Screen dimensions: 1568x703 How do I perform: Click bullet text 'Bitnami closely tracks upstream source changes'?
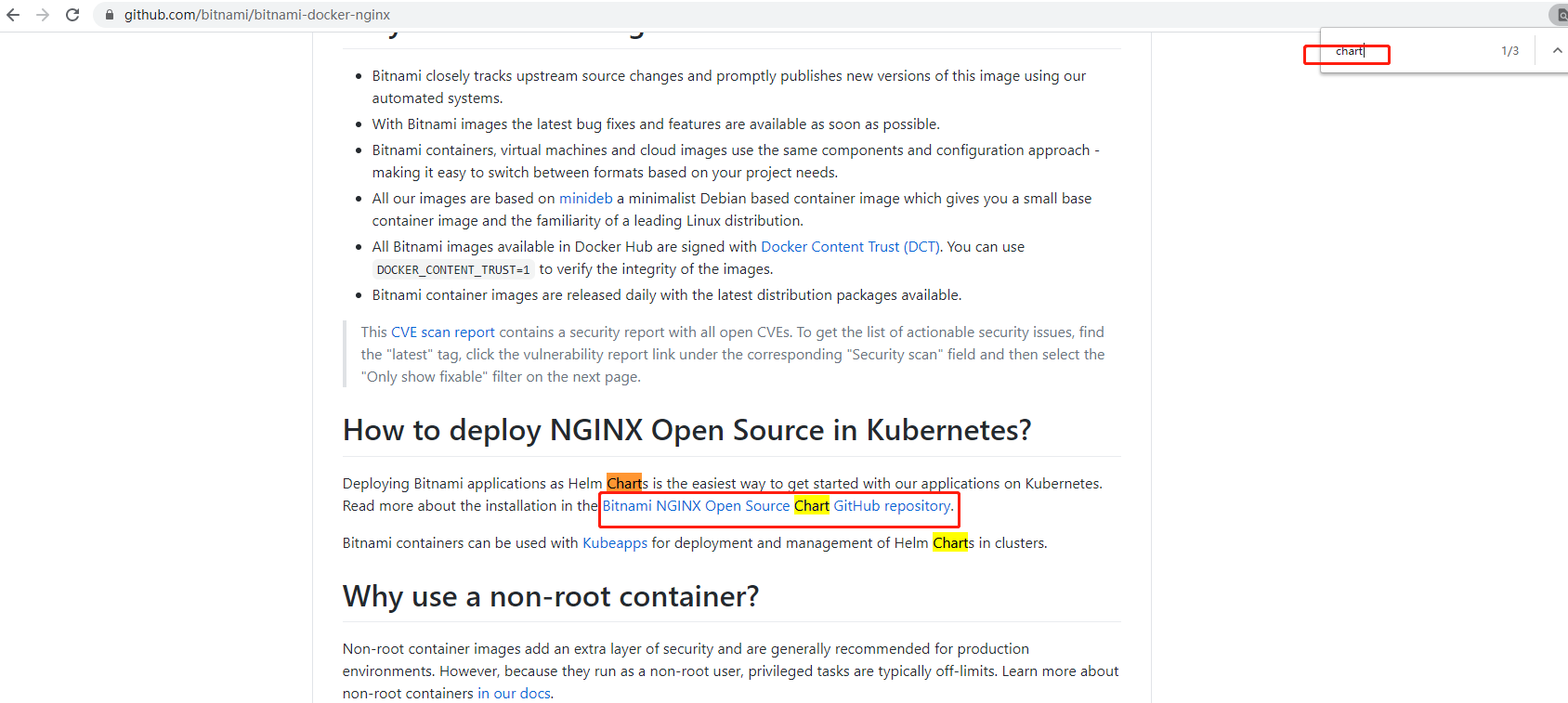click(729, 87)
